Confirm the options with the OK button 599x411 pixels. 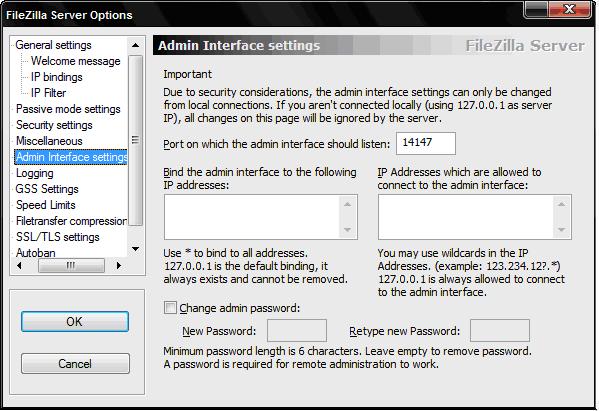tap(75, 322)
